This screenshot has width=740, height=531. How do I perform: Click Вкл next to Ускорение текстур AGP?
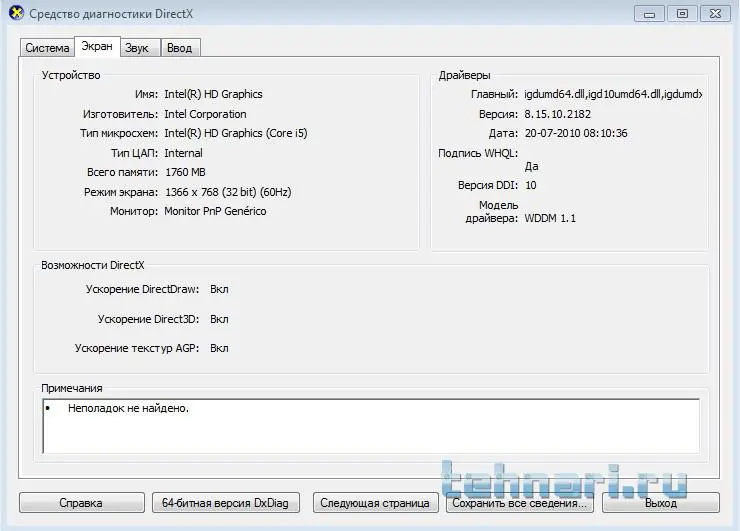219,348
